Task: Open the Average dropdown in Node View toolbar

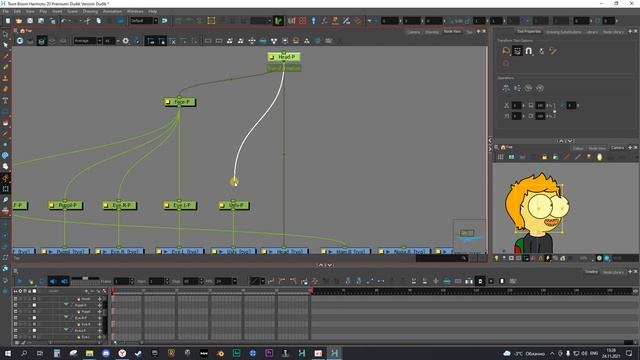Action: point(88,41)
